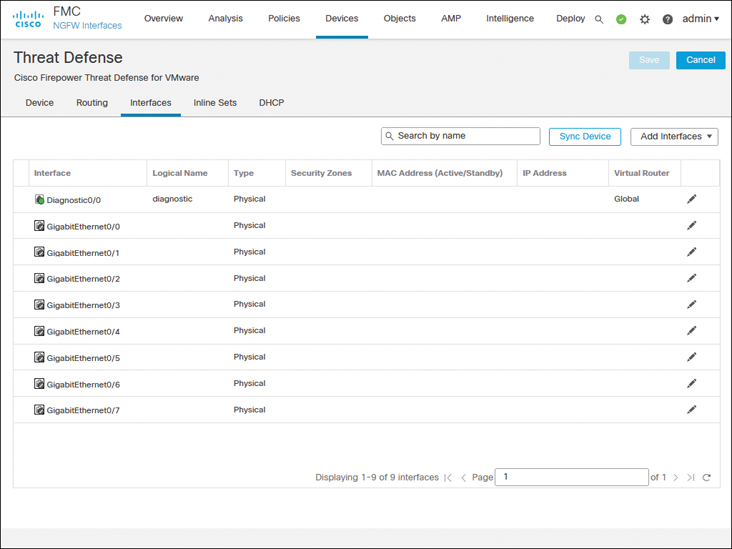Open the green deployment status icon
732x549 pixels.
(x=621, y=19)
